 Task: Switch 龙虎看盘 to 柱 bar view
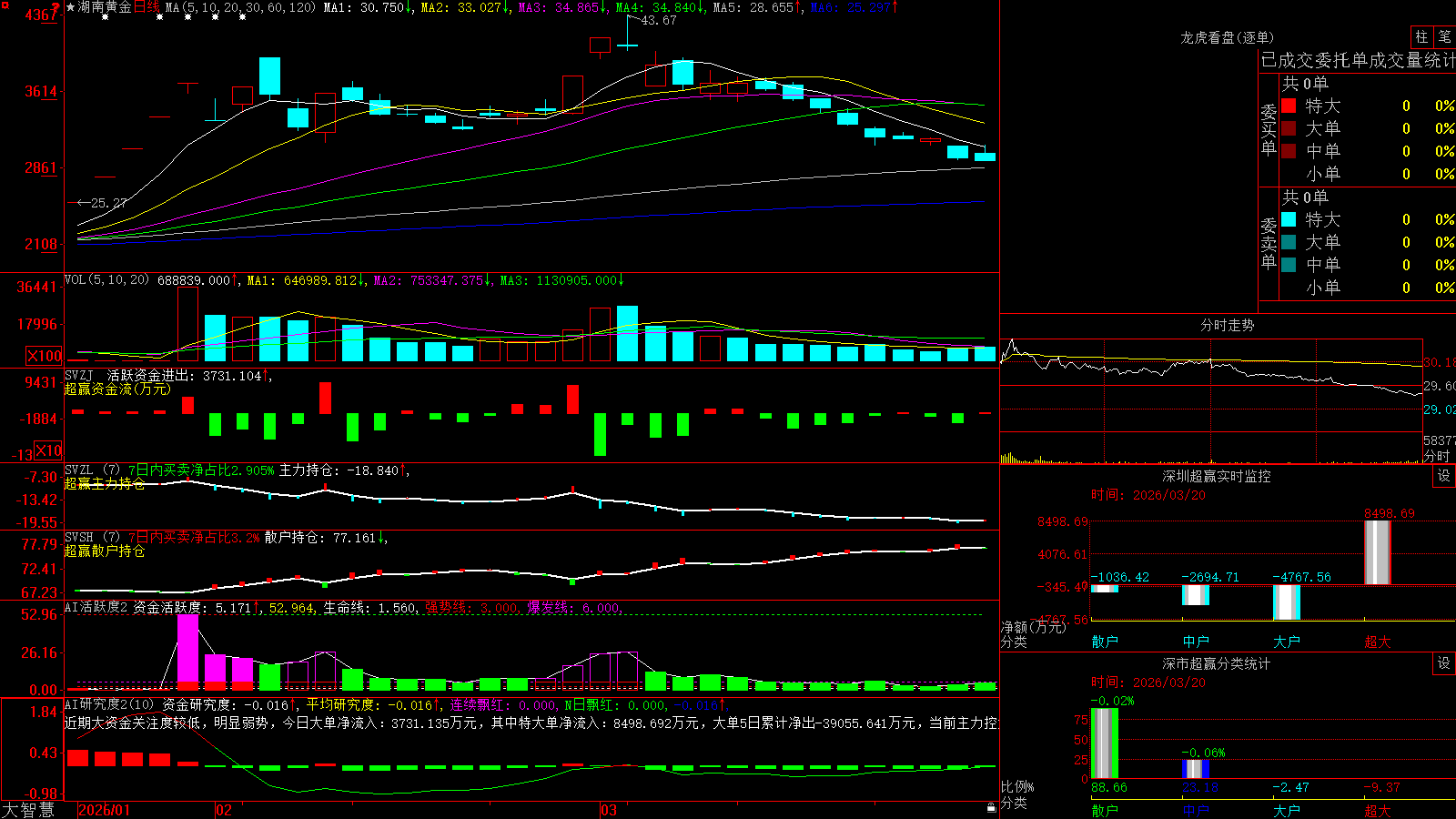coord(1421,36)
